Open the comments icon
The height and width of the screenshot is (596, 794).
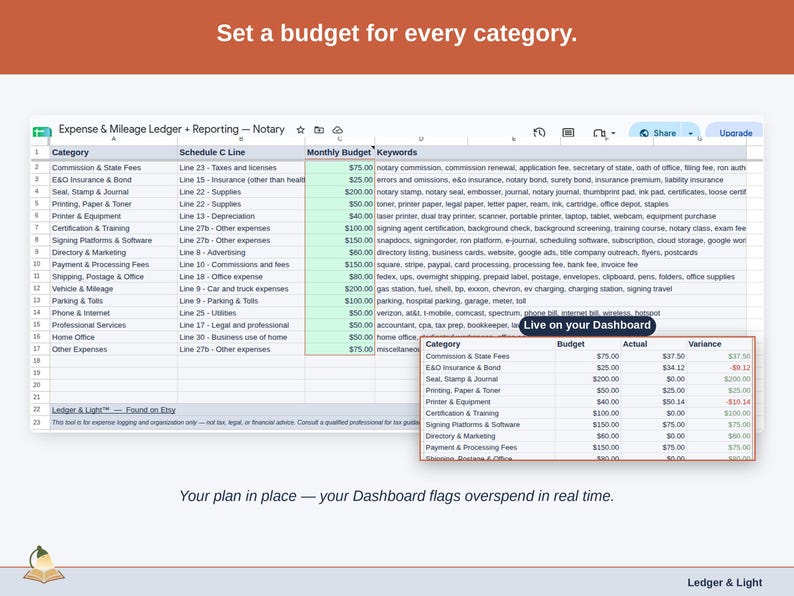click(x=568, y=132)
